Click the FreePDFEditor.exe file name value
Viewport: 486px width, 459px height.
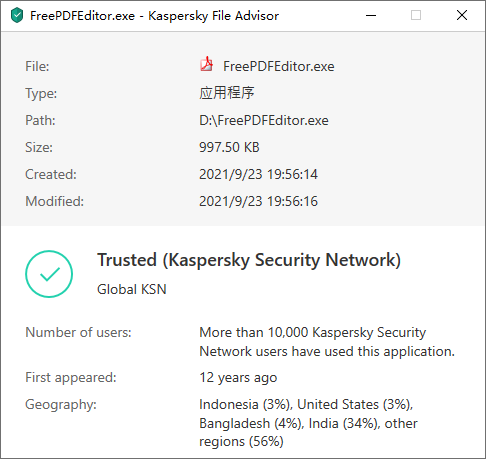pyautogui.click(x=279, y=66)
